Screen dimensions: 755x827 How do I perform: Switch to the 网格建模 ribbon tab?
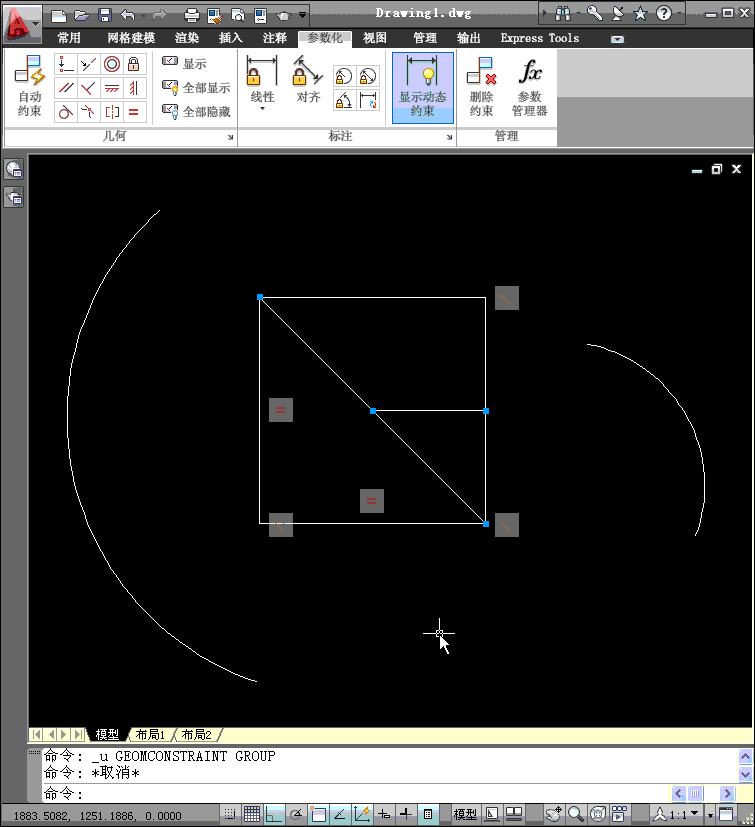tap(131, 38)
